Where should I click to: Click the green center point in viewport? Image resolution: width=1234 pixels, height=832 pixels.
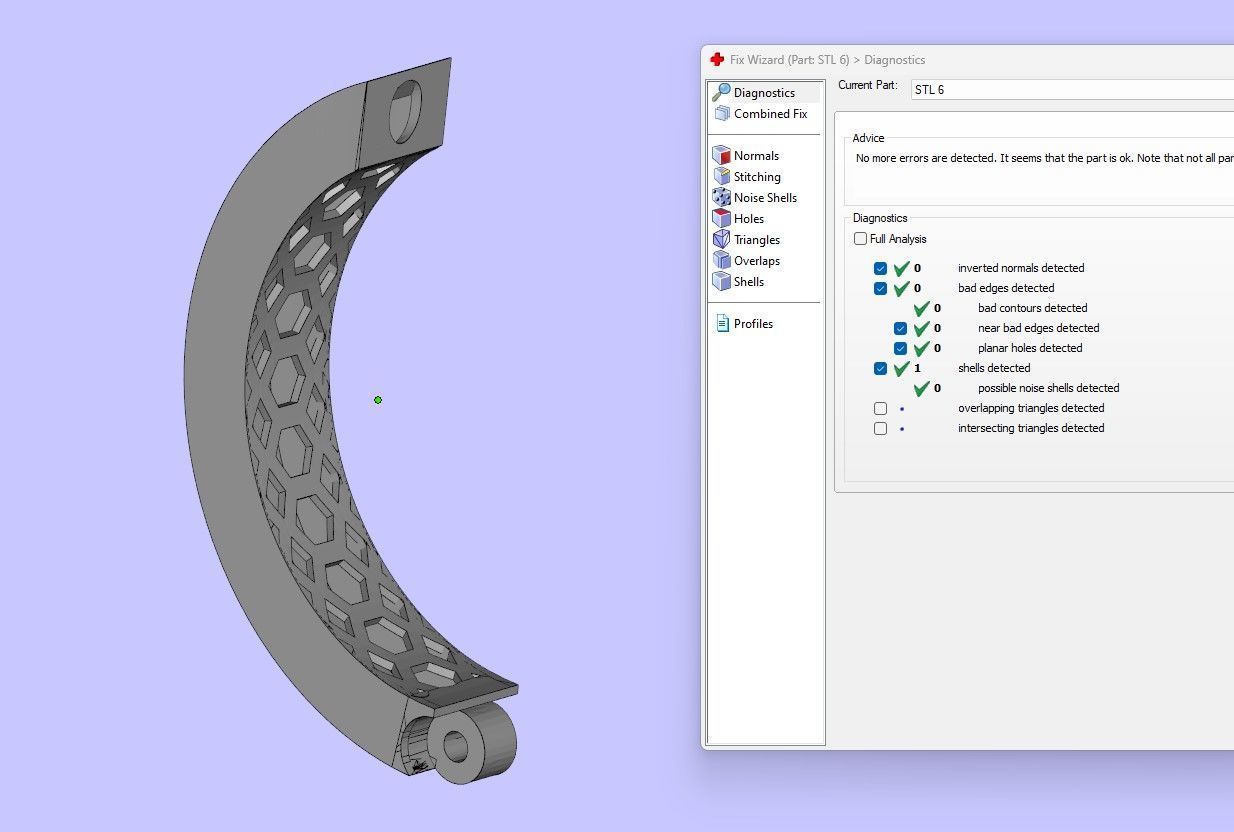click(x=378, y=400)
